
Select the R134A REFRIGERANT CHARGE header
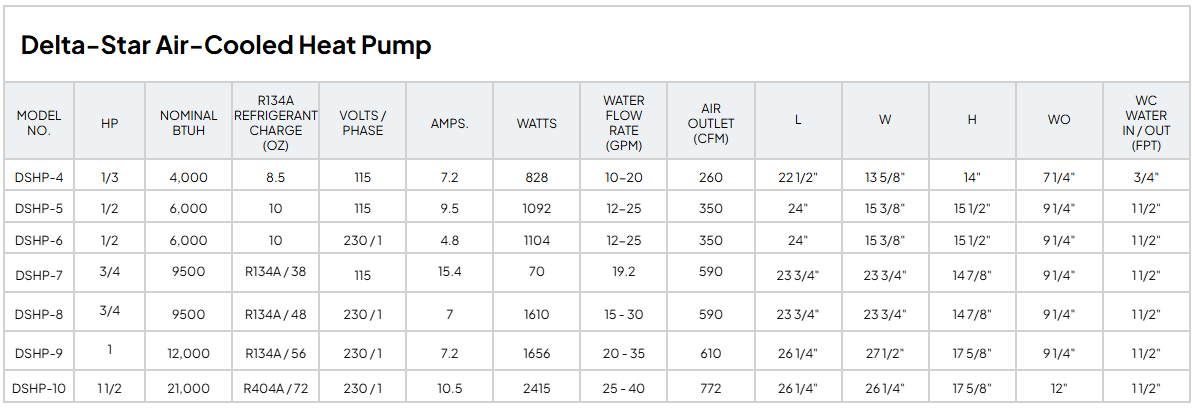tap(275, 123)
